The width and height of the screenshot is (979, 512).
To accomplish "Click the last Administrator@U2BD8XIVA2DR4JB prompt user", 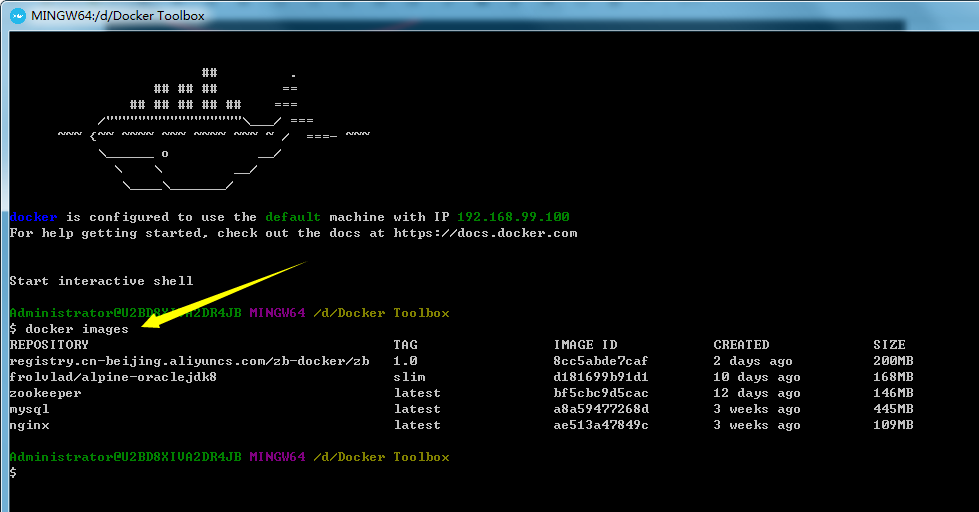I will pyautogui.click(x=125, y=457).
